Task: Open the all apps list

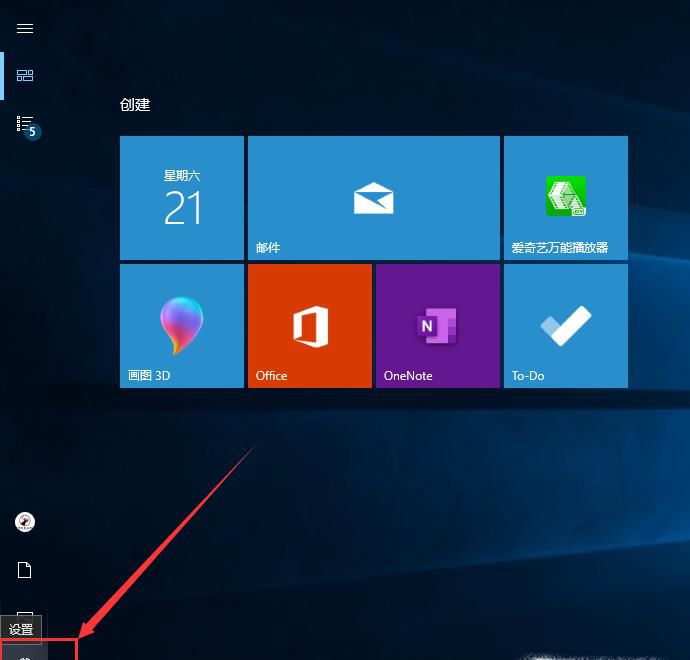Action: [25, 124]
